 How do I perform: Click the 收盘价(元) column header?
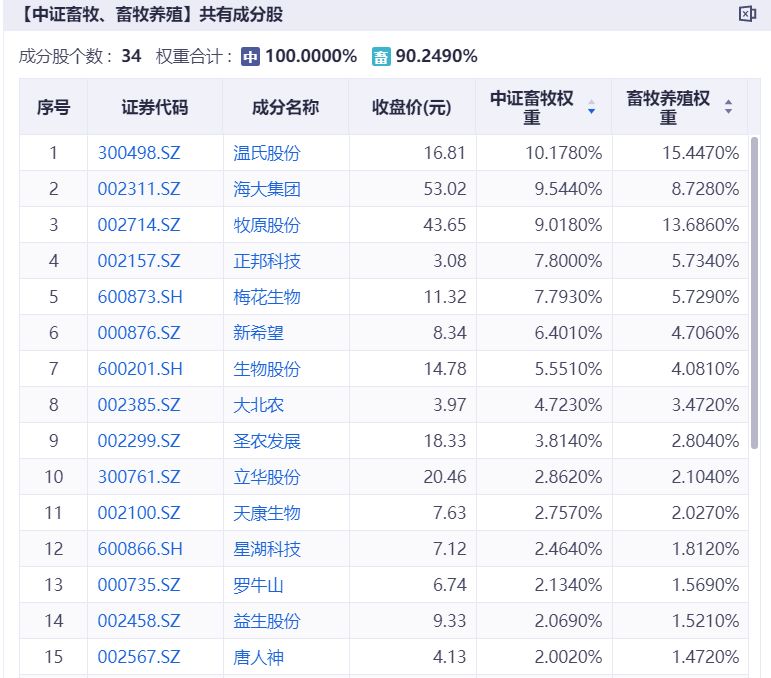click(x=412, y=107)
